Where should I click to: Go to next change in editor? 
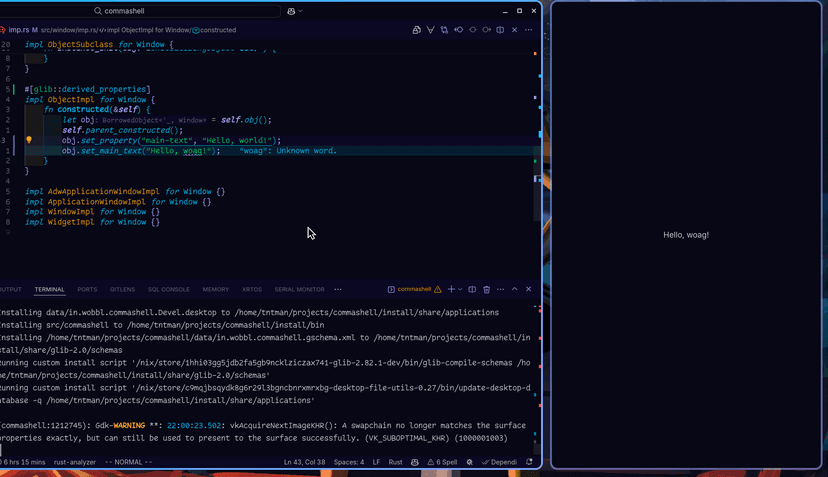point(487,30)
